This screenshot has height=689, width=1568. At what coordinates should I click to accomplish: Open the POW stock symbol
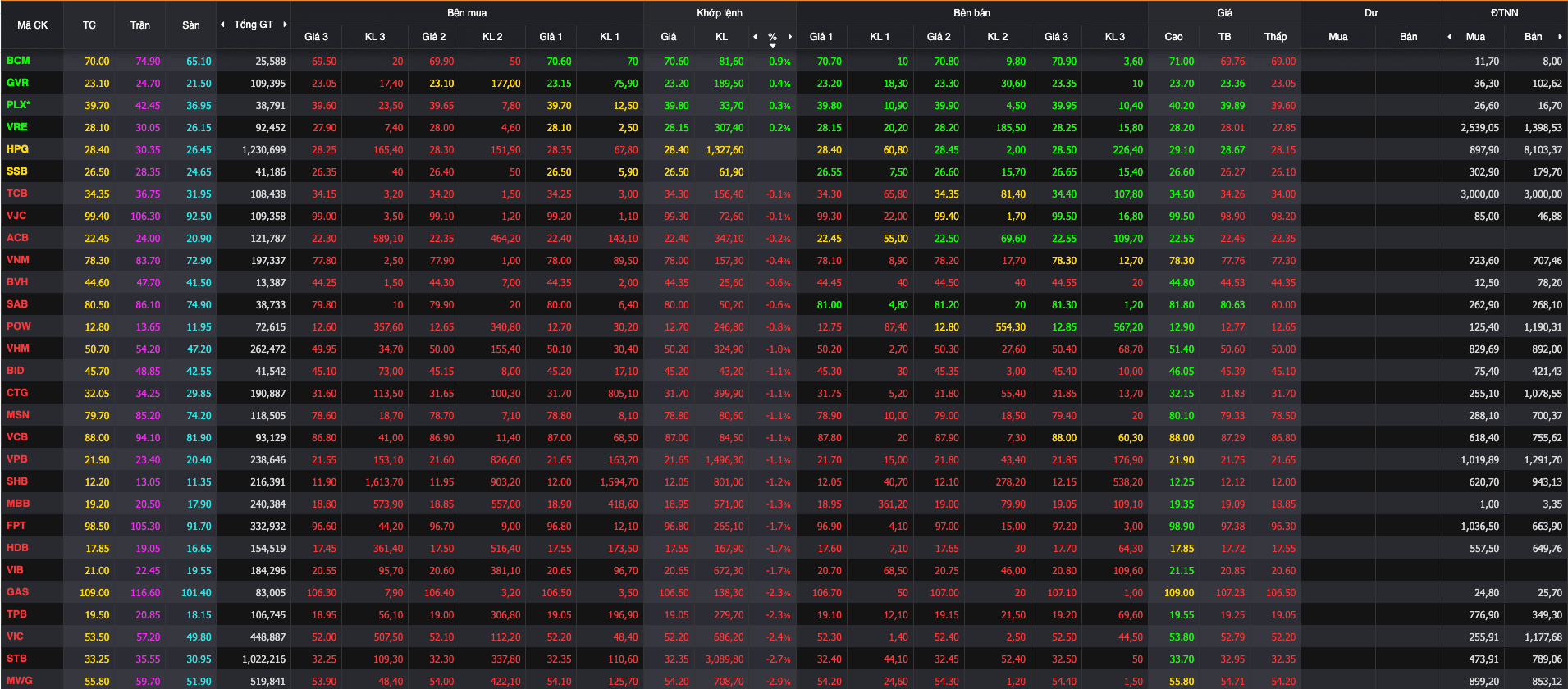pyautogui.click(x=19, y=326)
